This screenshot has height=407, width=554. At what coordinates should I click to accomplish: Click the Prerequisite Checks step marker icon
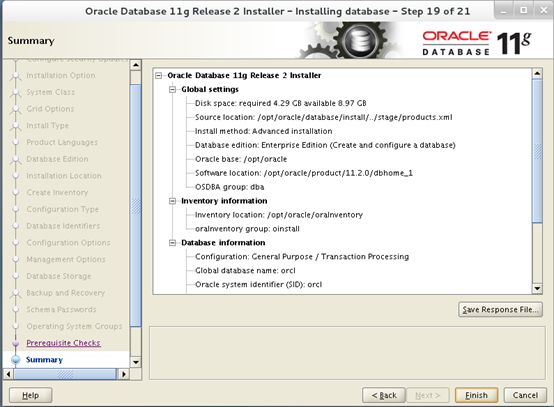click(16, 343)
